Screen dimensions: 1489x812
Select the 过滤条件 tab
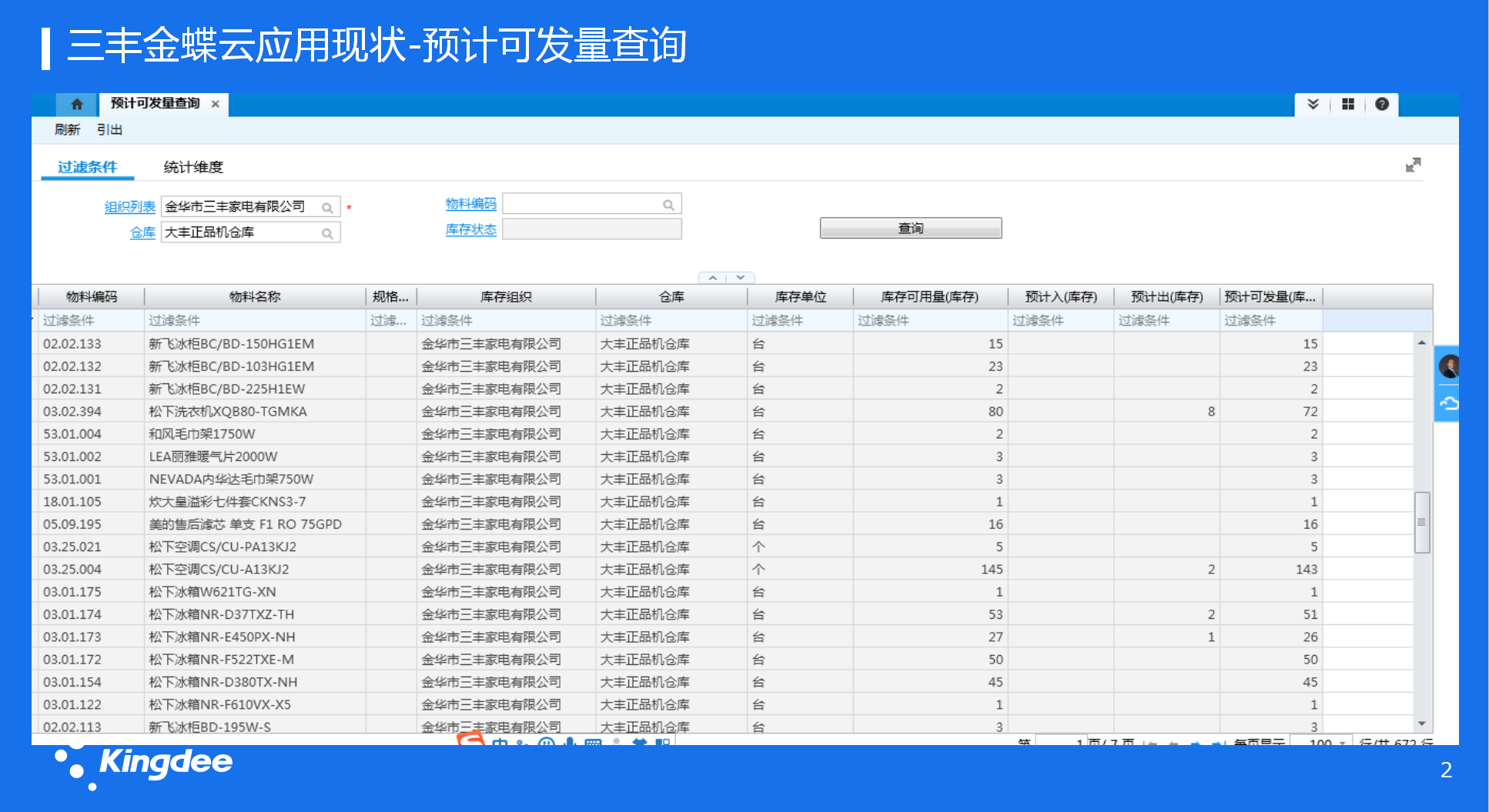87,167
